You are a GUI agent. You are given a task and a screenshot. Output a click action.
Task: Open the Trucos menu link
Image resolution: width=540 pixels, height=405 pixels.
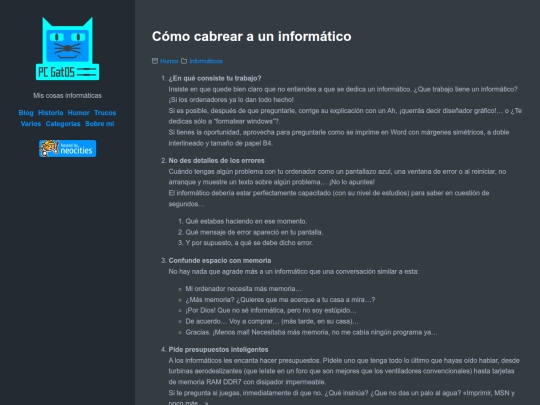point(105,113)
